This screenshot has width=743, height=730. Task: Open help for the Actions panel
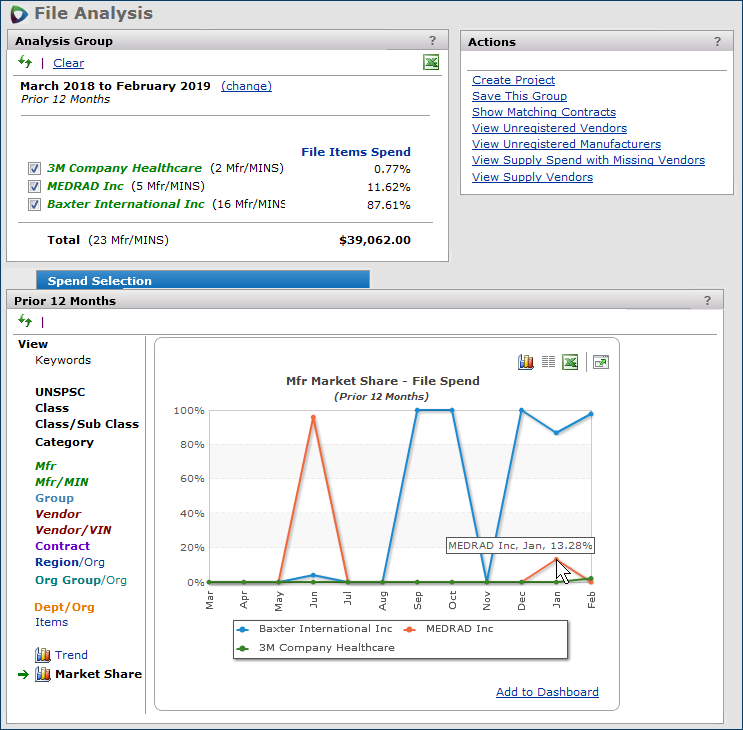tap(717, 42)
